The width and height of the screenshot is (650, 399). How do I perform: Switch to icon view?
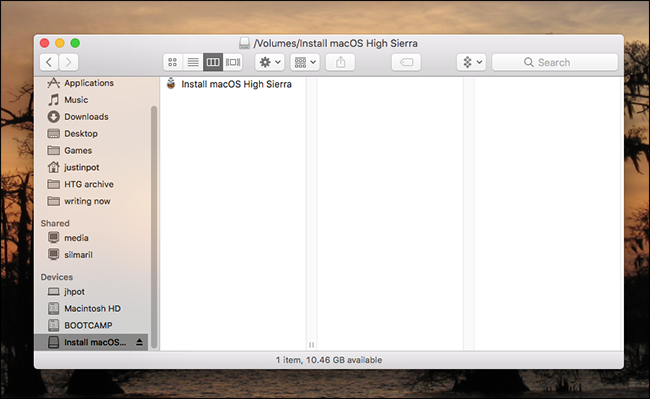(173, 62)
